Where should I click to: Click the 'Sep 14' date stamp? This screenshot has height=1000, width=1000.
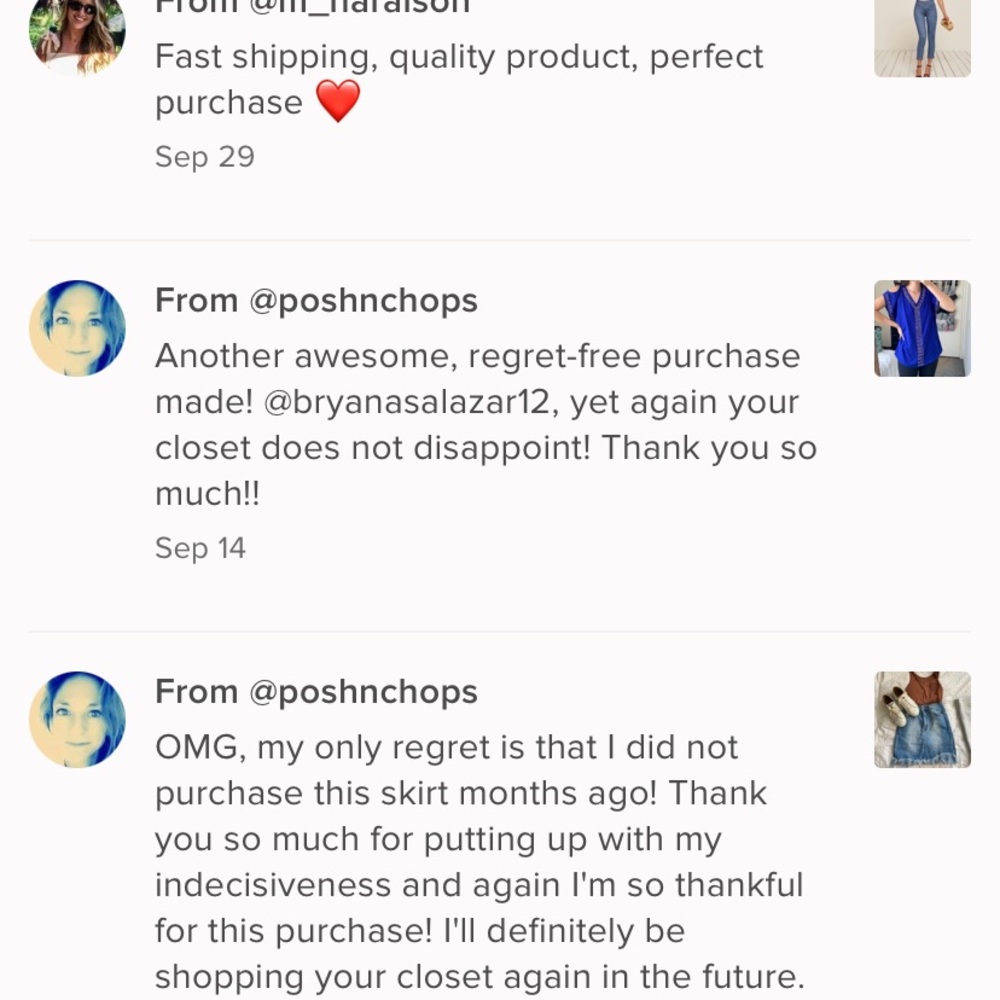point(200,548)
